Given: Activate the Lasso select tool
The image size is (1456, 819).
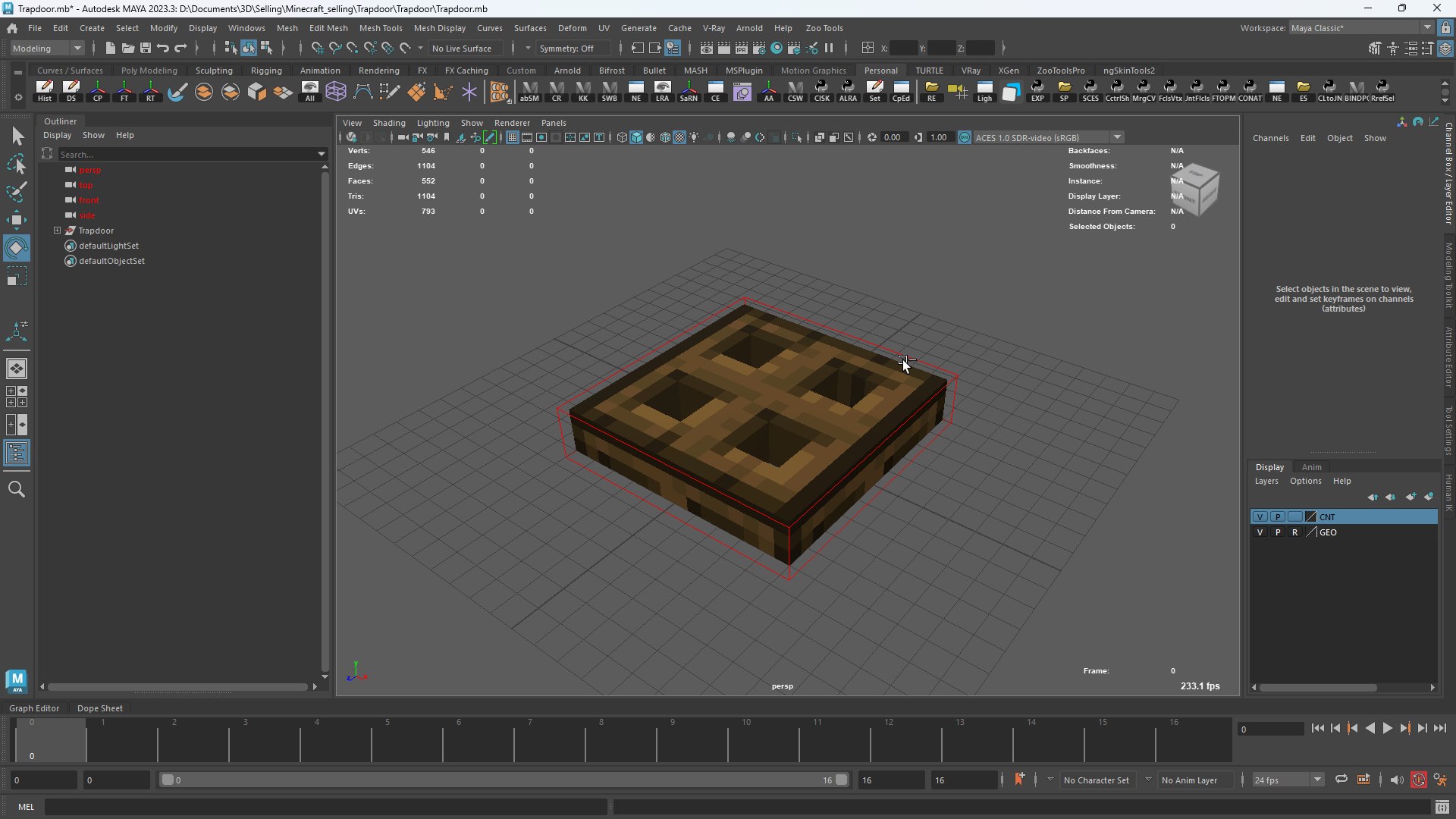Looking at the screenshot, I should click(17, 165).
